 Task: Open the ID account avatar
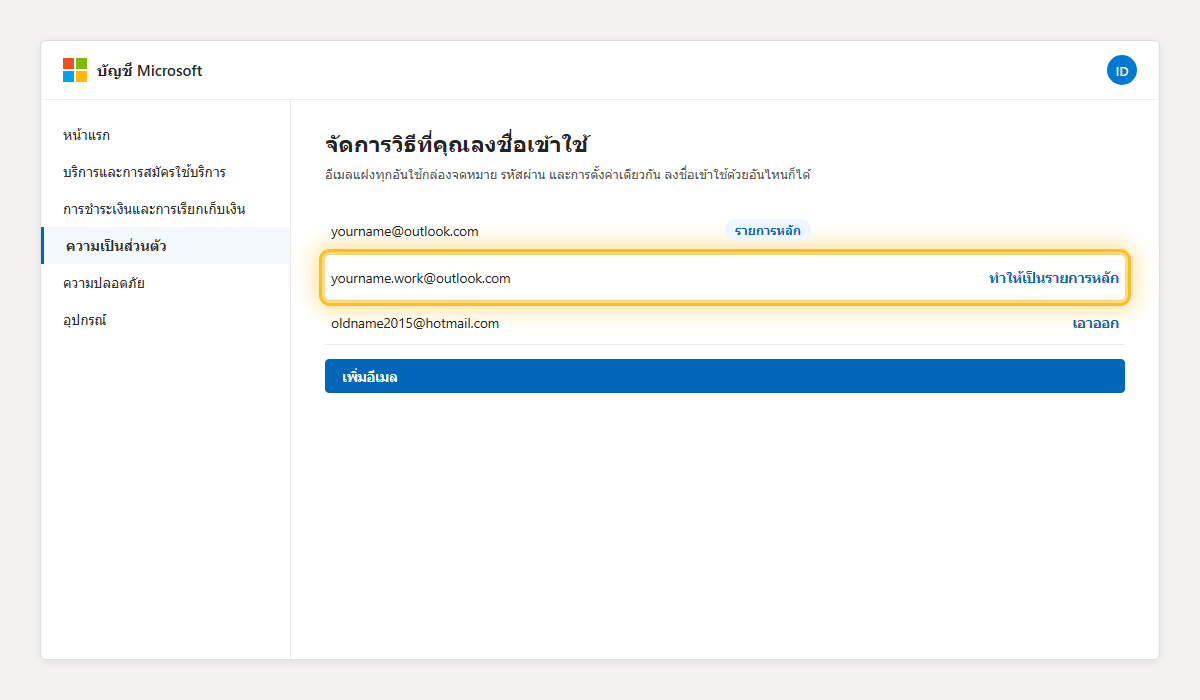[x=1122, y=70]
